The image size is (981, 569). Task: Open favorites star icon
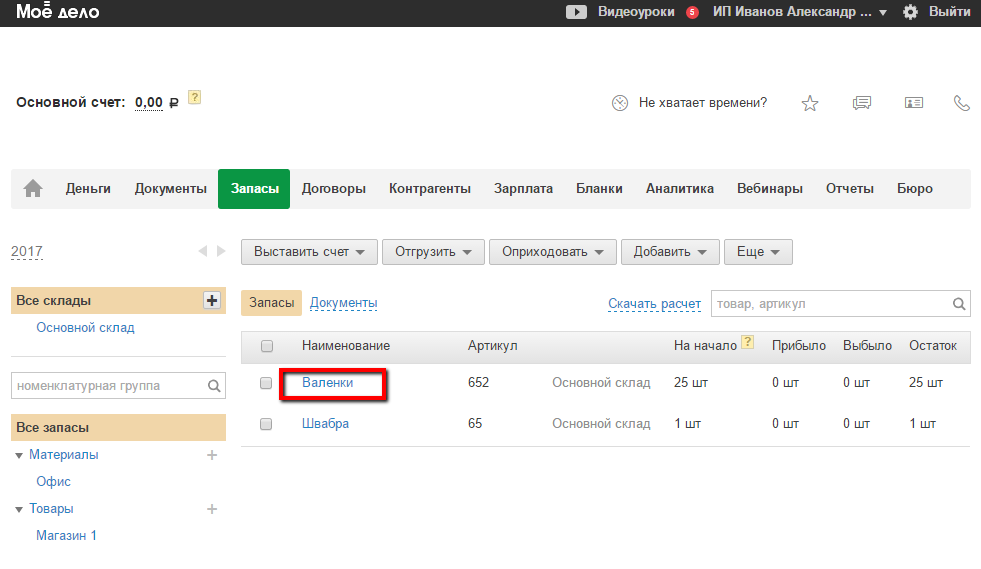810,103
